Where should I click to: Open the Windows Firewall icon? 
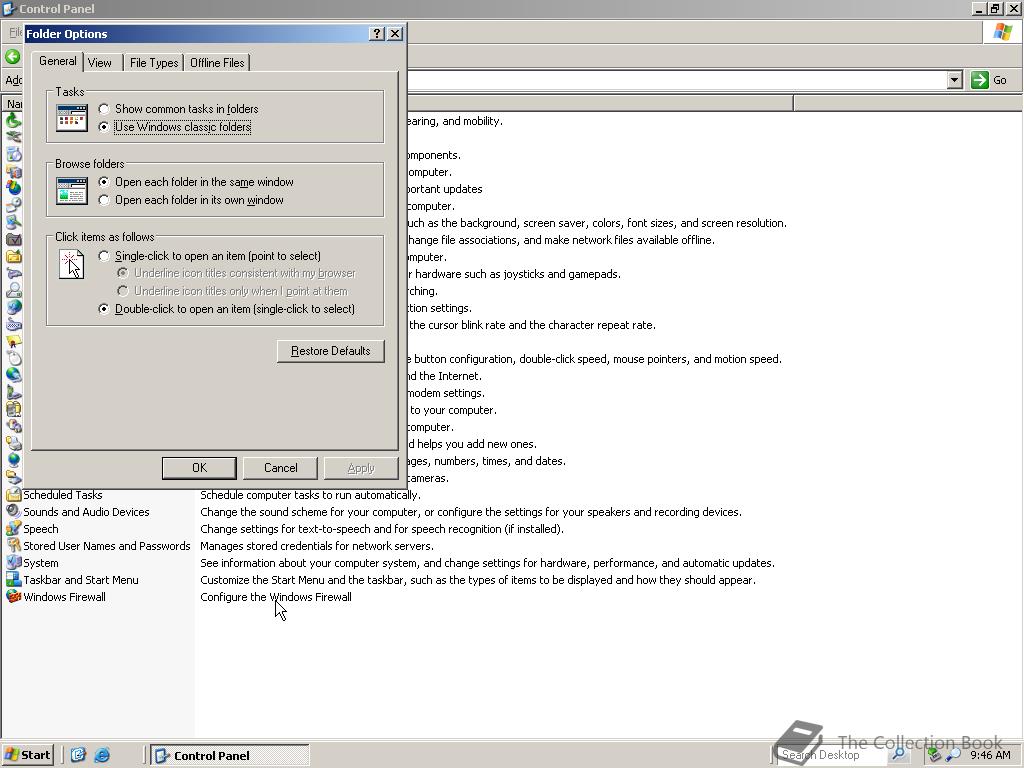point(13,597)
